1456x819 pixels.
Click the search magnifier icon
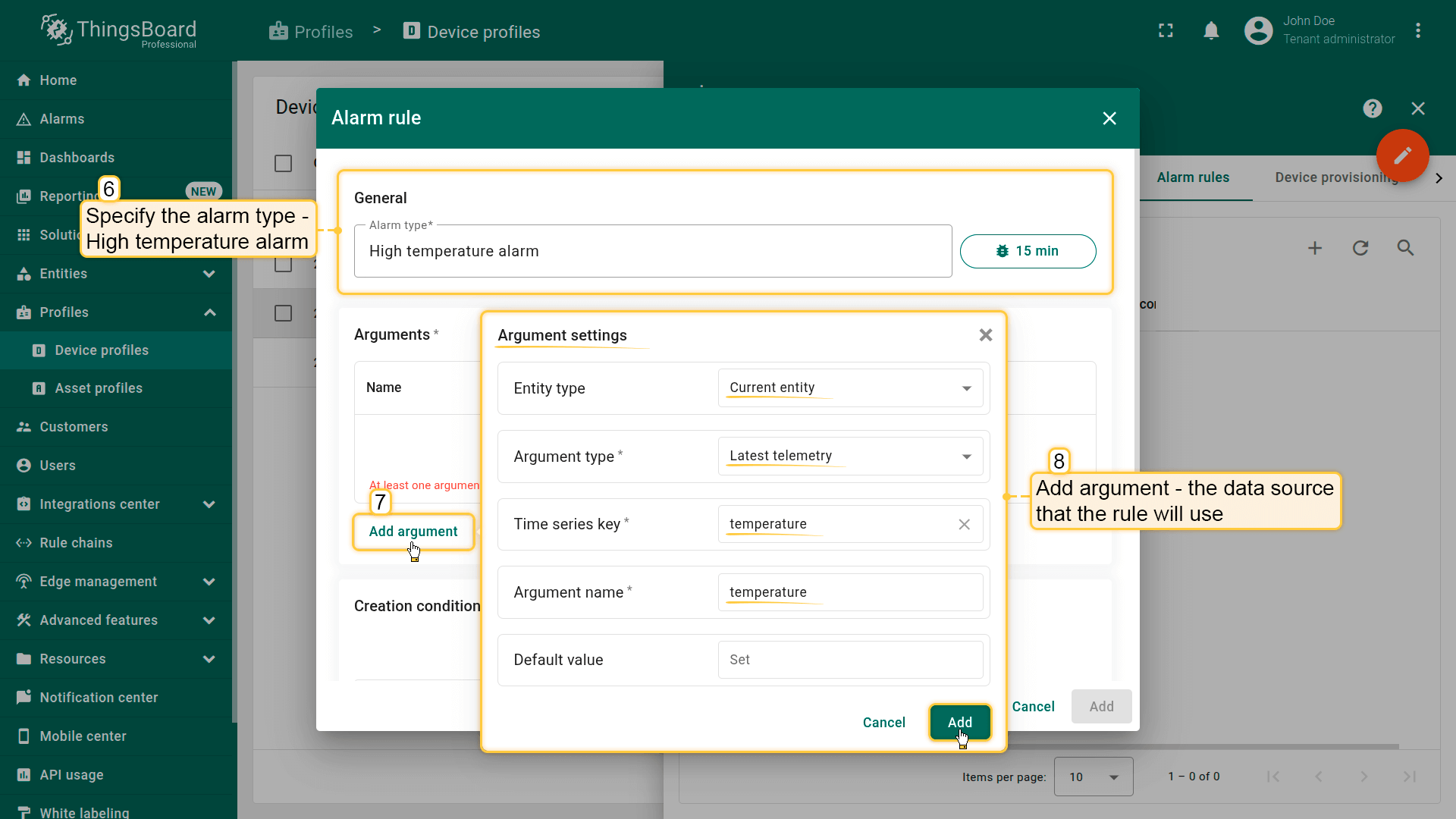click(x=1405, y=248)
